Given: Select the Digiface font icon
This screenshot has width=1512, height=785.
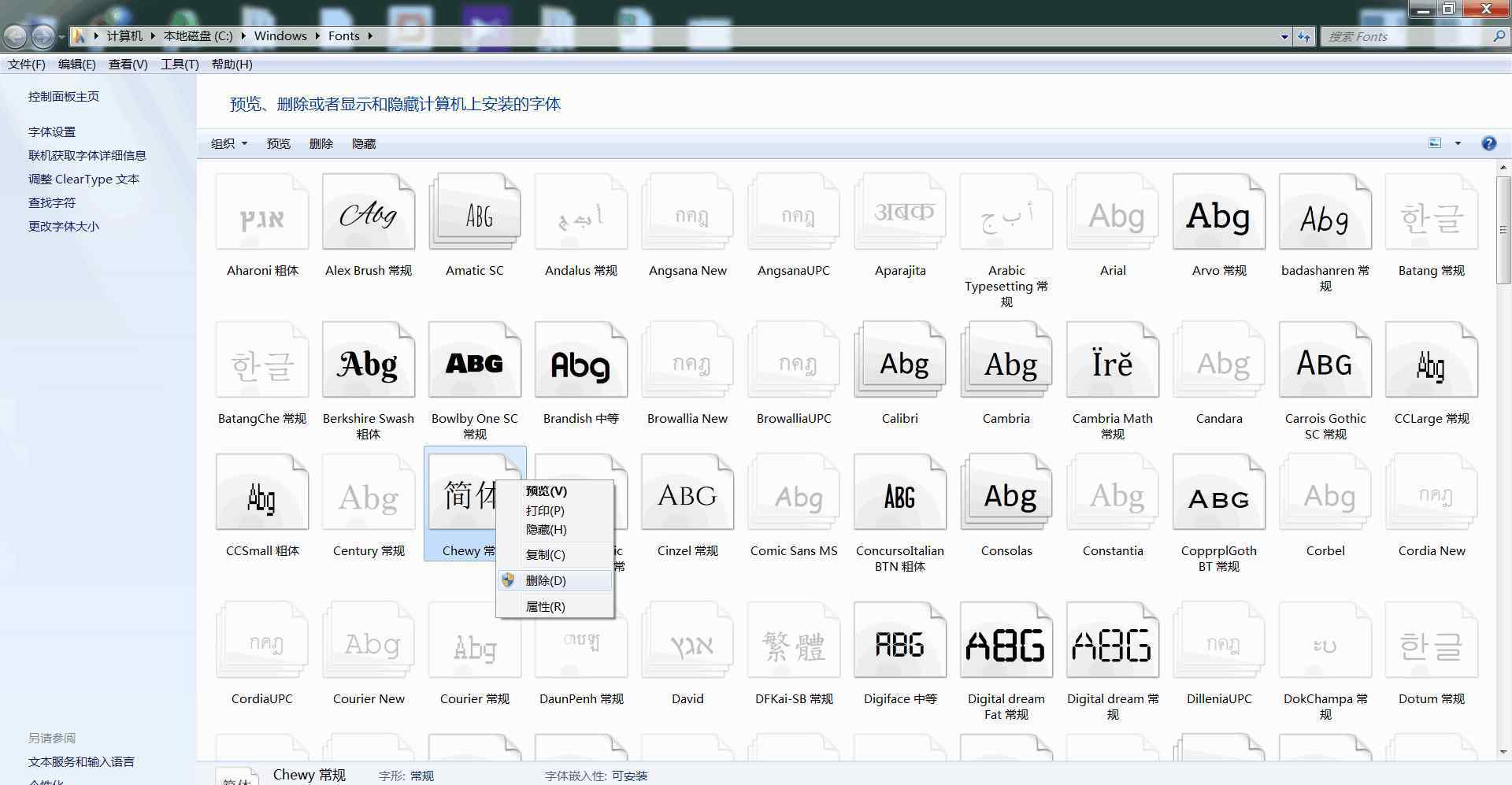Looking at the screenshot, I should tap(900, 641).
